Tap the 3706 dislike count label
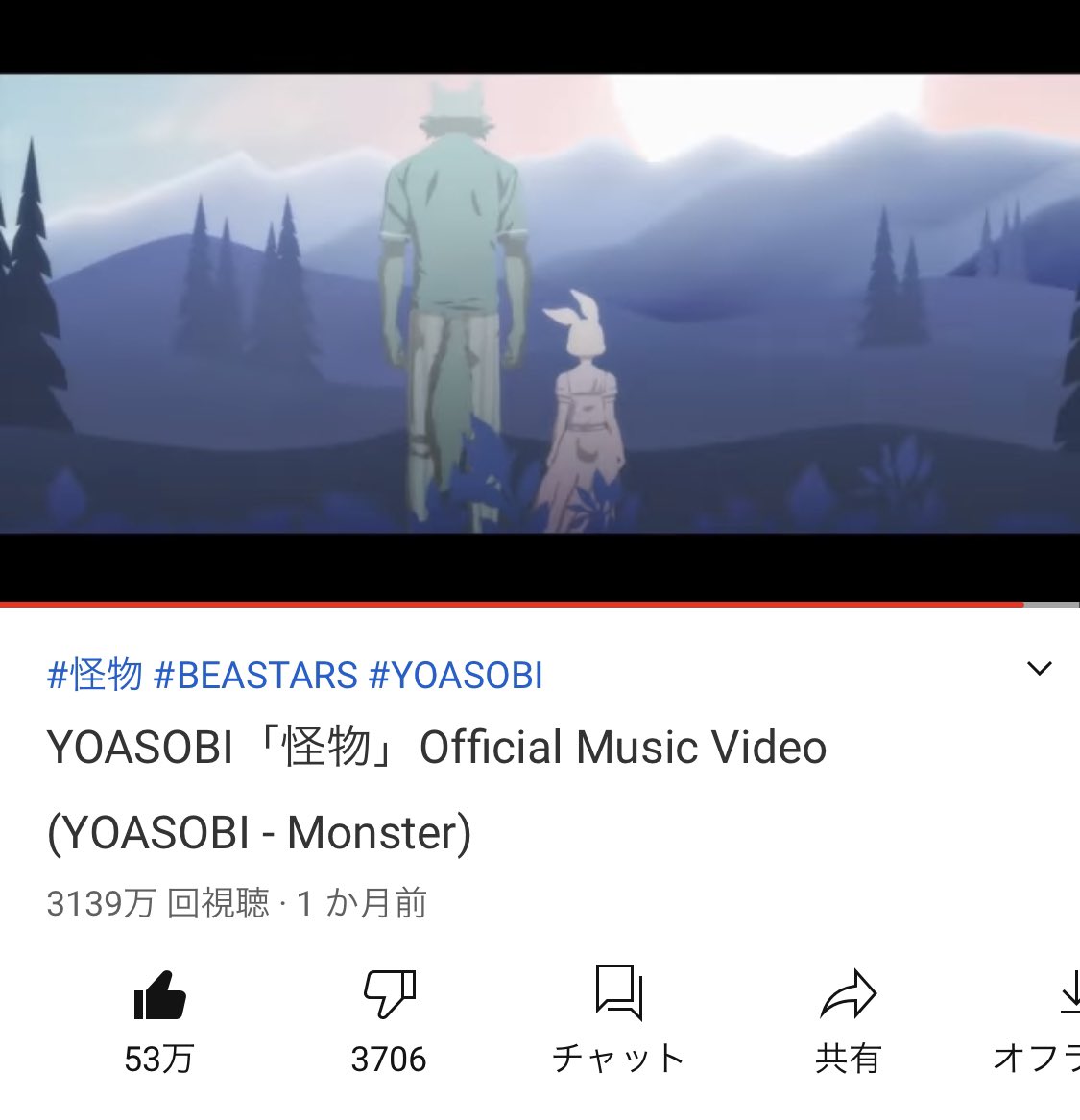 click(x=389, y=1059)
